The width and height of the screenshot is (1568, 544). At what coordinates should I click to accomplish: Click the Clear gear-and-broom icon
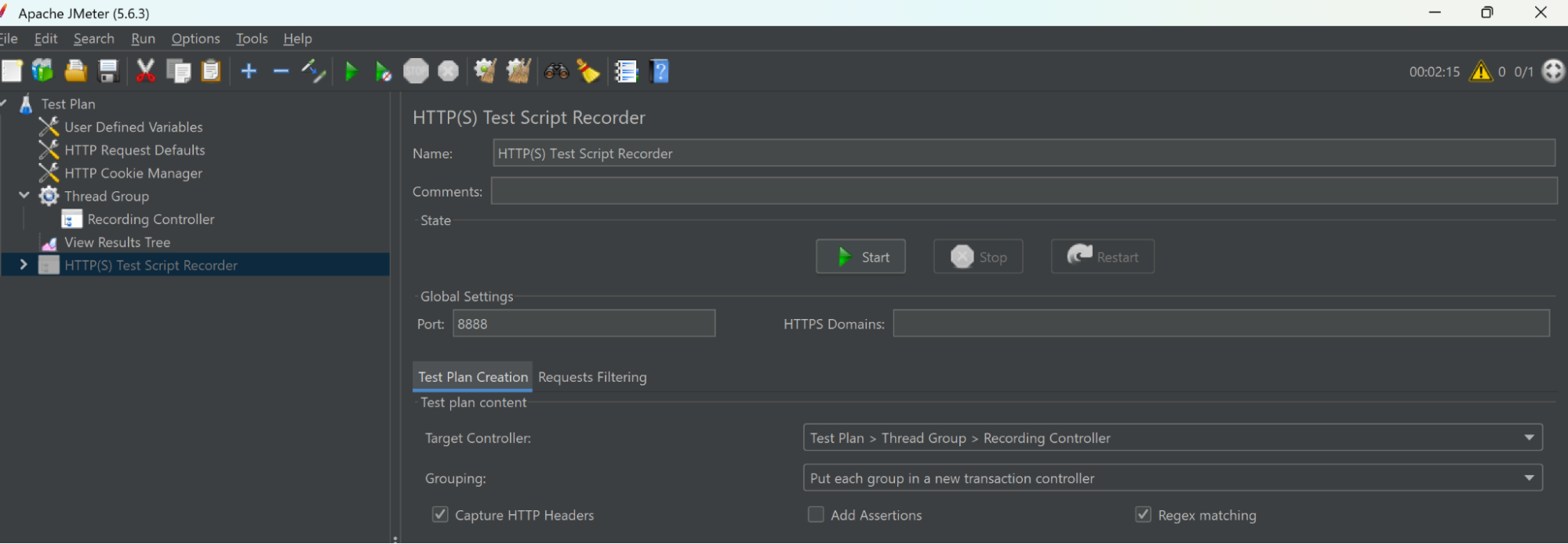tap(485, 71)
